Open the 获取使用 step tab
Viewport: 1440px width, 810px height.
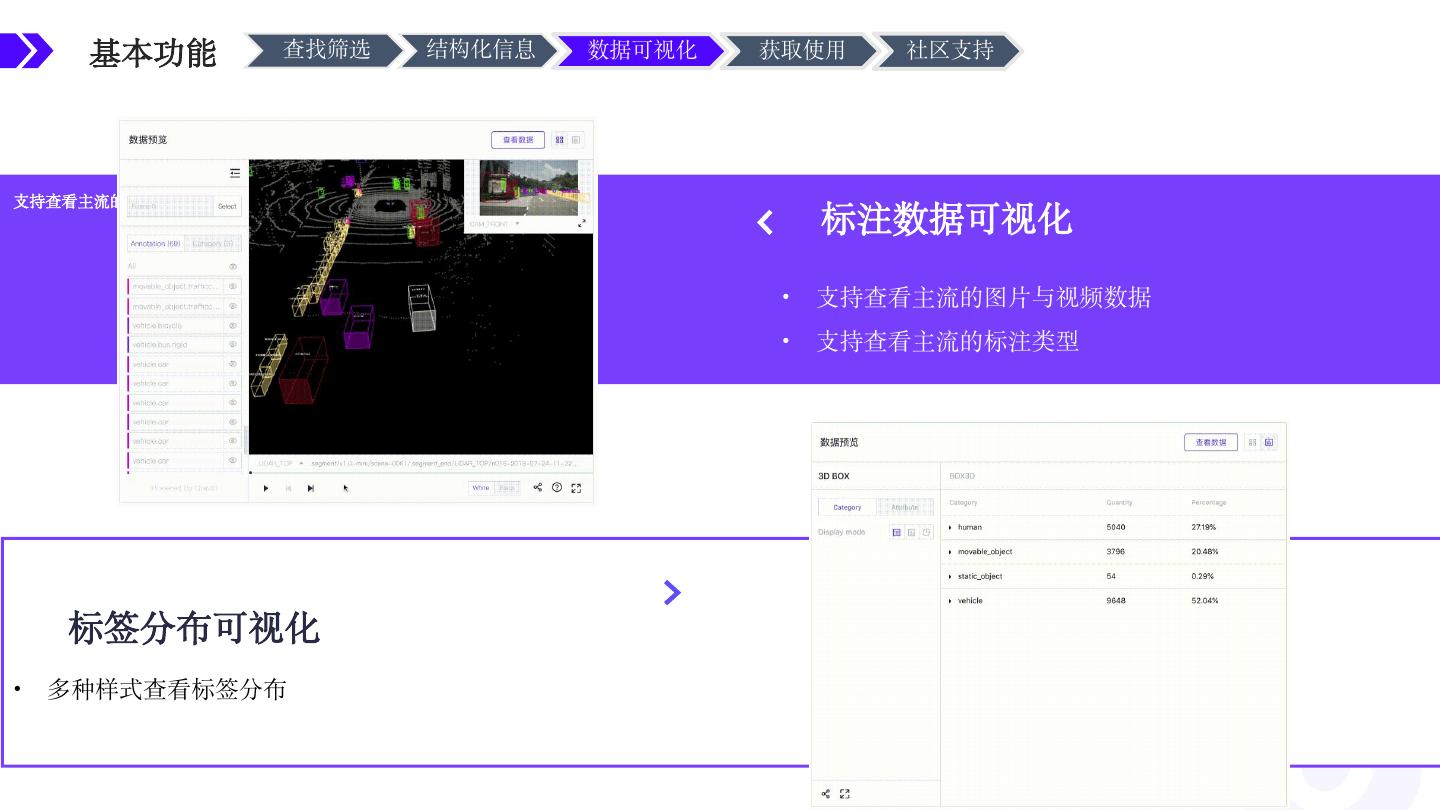pyautogui.click(x=802, y=50)
